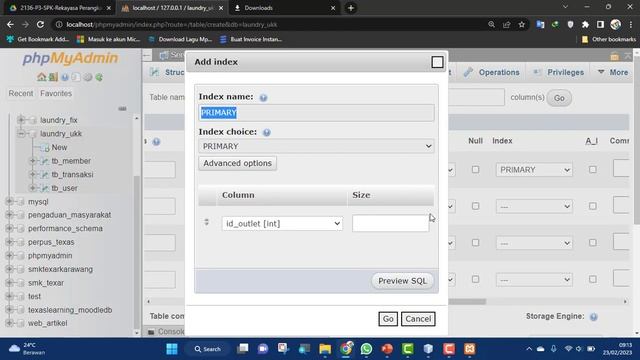Click the Windows Start button
This screenshot has height=360, width=640.
pos(172,349)
